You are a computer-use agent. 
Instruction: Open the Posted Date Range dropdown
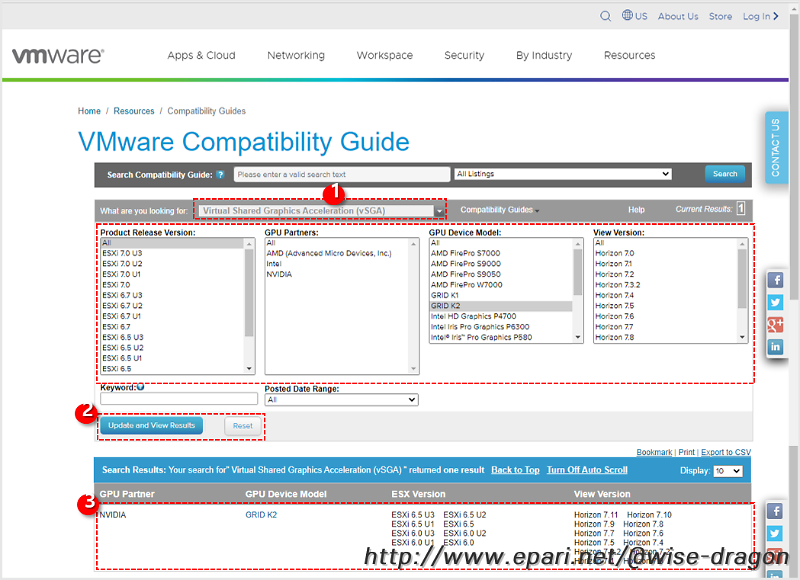click(x=341, y=400)
